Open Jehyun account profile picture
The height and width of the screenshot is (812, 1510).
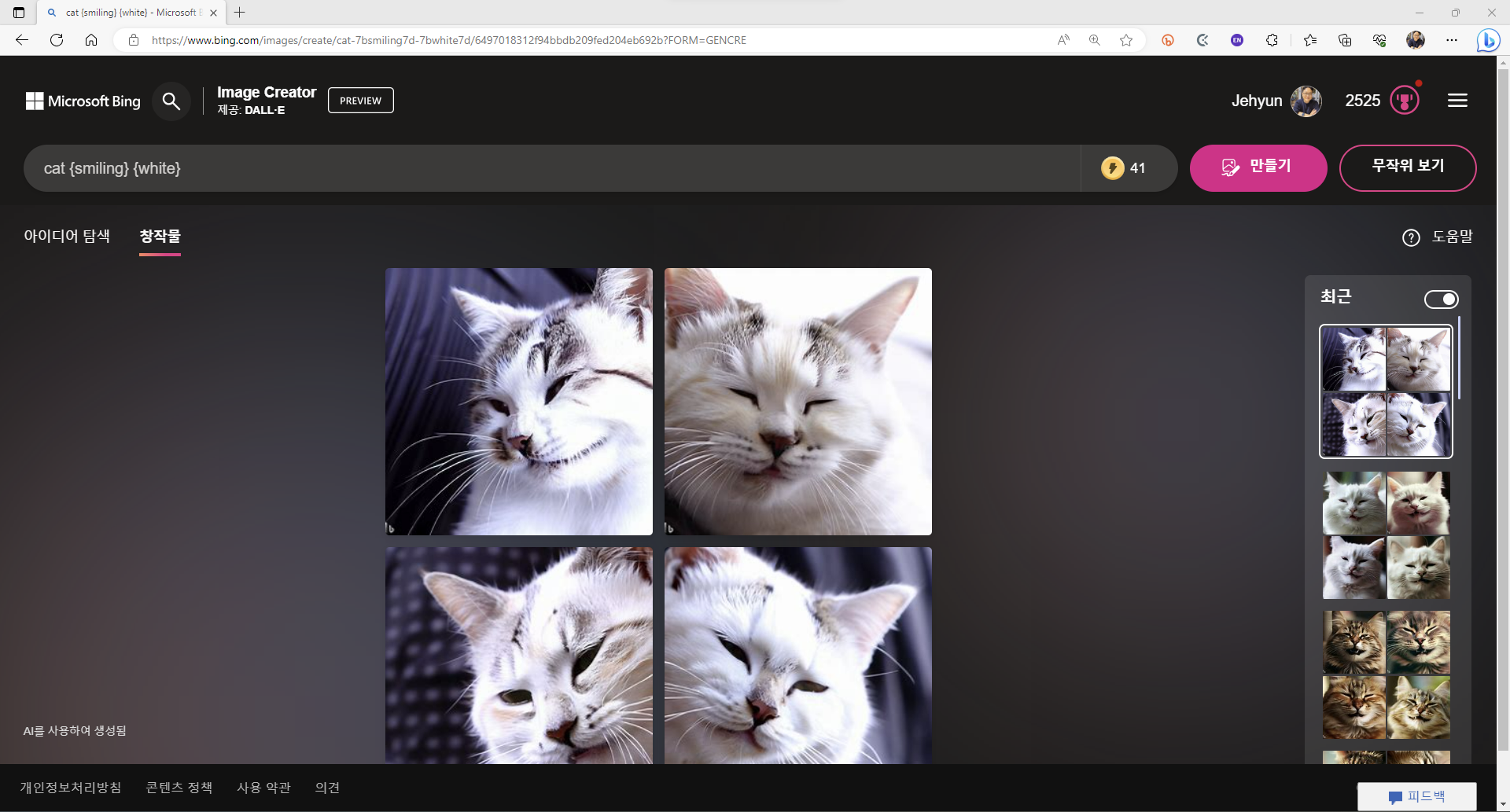1306,101
